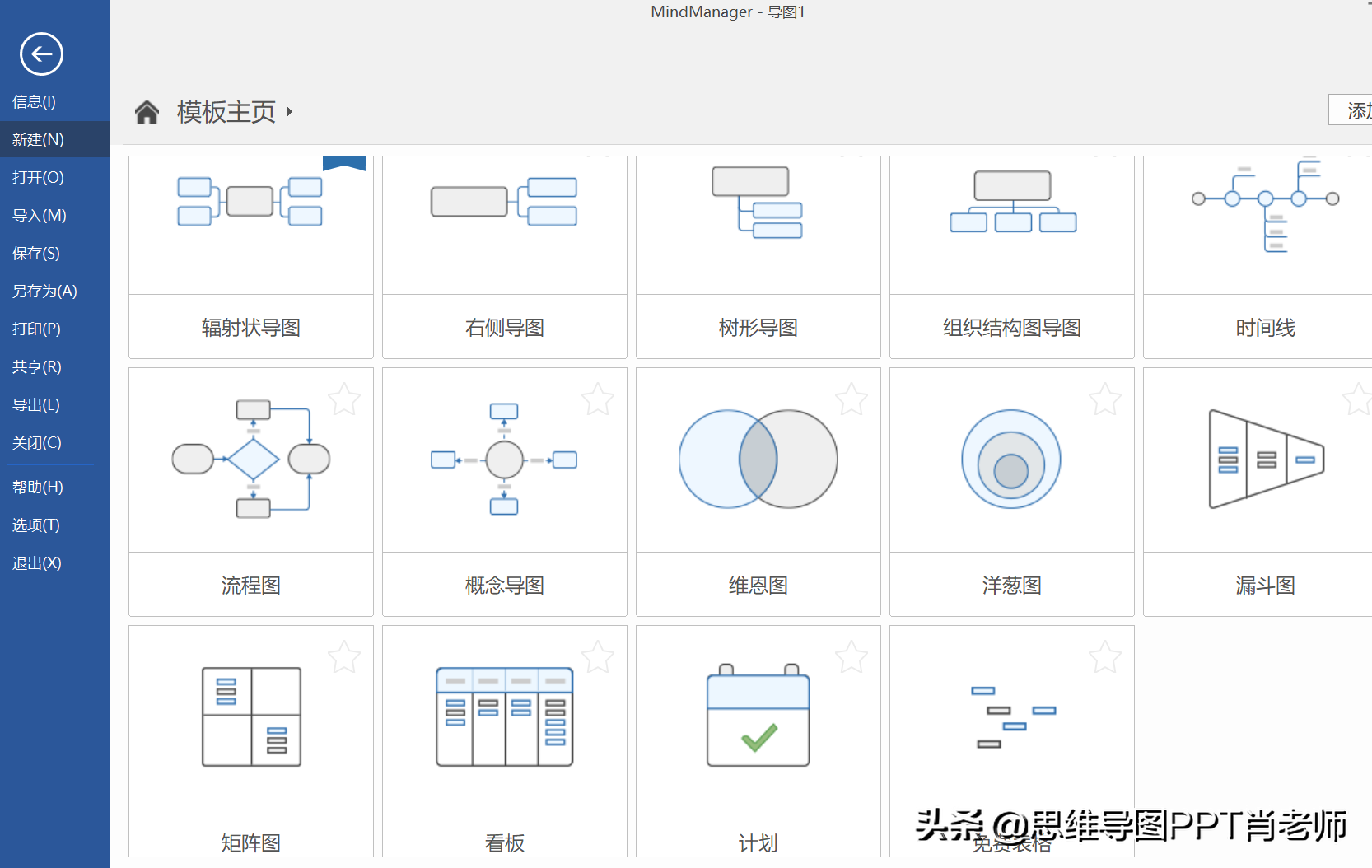Image resolution: width=1372 pixels, height=868 pixels.
Task: Choose the right map template icon
Action: point(504,201)
